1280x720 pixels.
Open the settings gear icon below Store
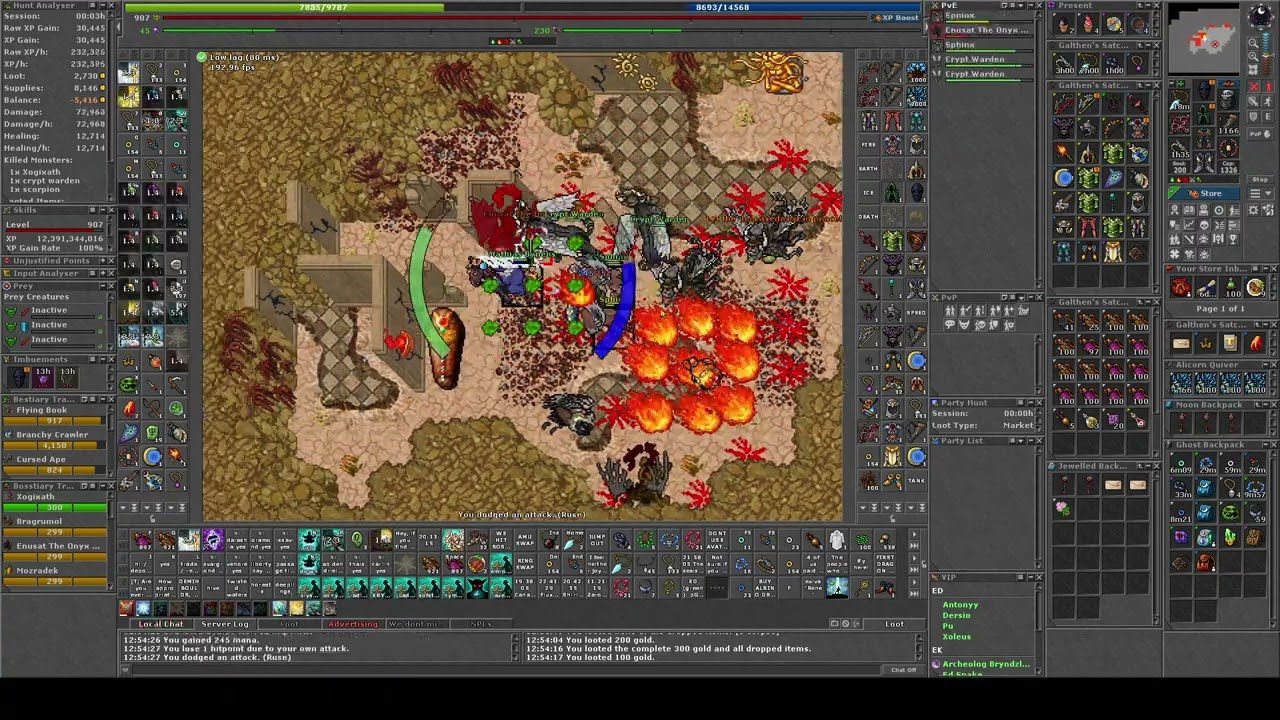tap(1254, 210)
